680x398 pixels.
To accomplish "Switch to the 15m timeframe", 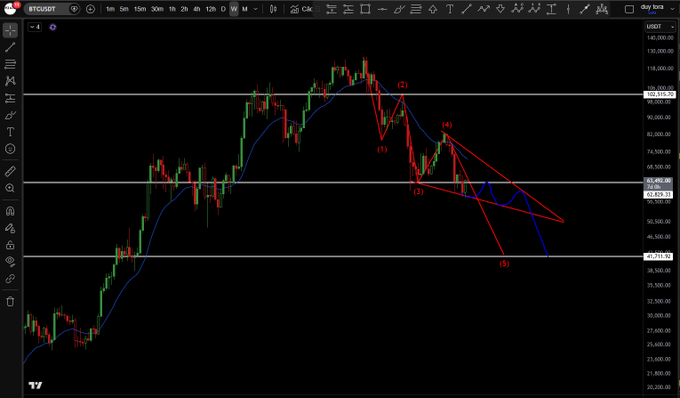I will point(140,9).
